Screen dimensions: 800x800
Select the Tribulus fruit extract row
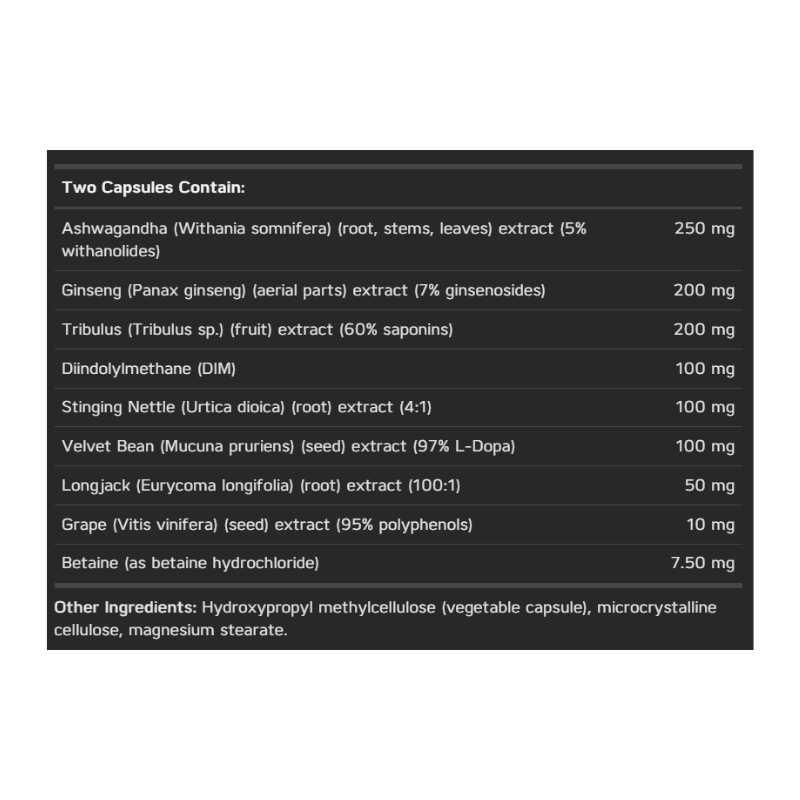257,329
